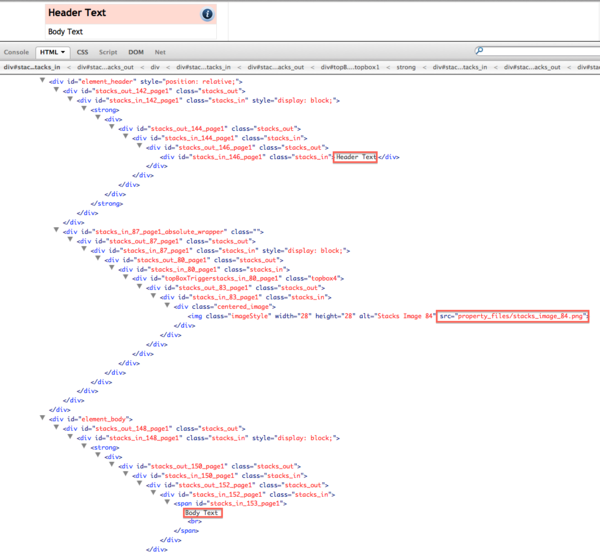Select first div#stac...tacks_in breadcrumb
This screenshot has width=600, height=556.
(32, 67)
